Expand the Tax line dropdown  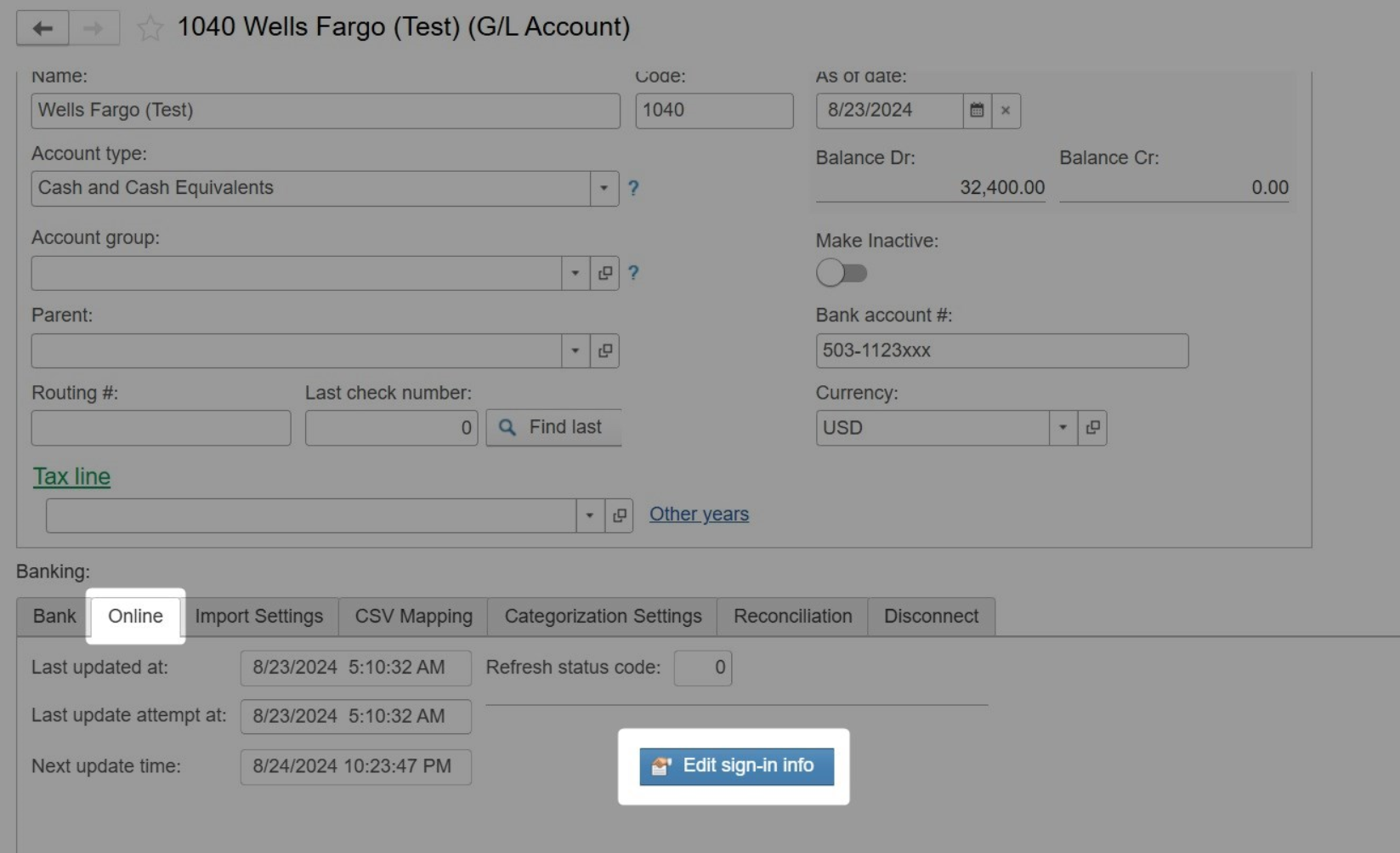(x=589, y=515)
